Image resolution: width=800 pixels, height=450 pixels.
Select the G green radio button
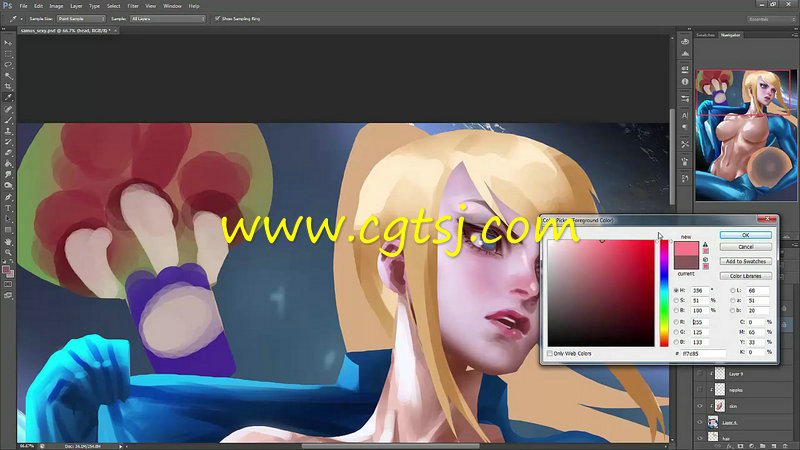coord(677,332)
